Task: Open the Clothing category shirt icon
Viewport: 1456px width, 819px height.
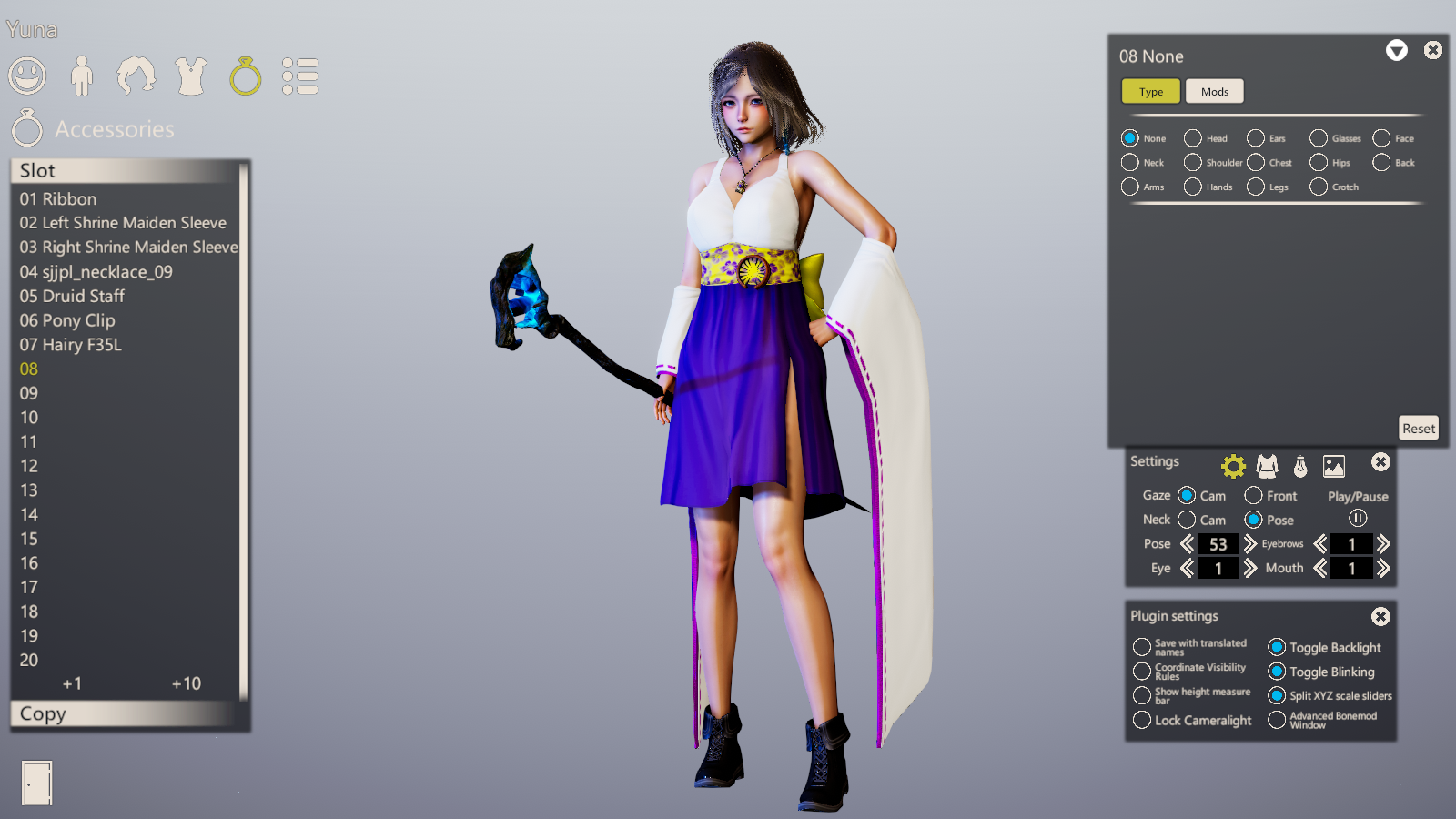Action: [191, 76]
